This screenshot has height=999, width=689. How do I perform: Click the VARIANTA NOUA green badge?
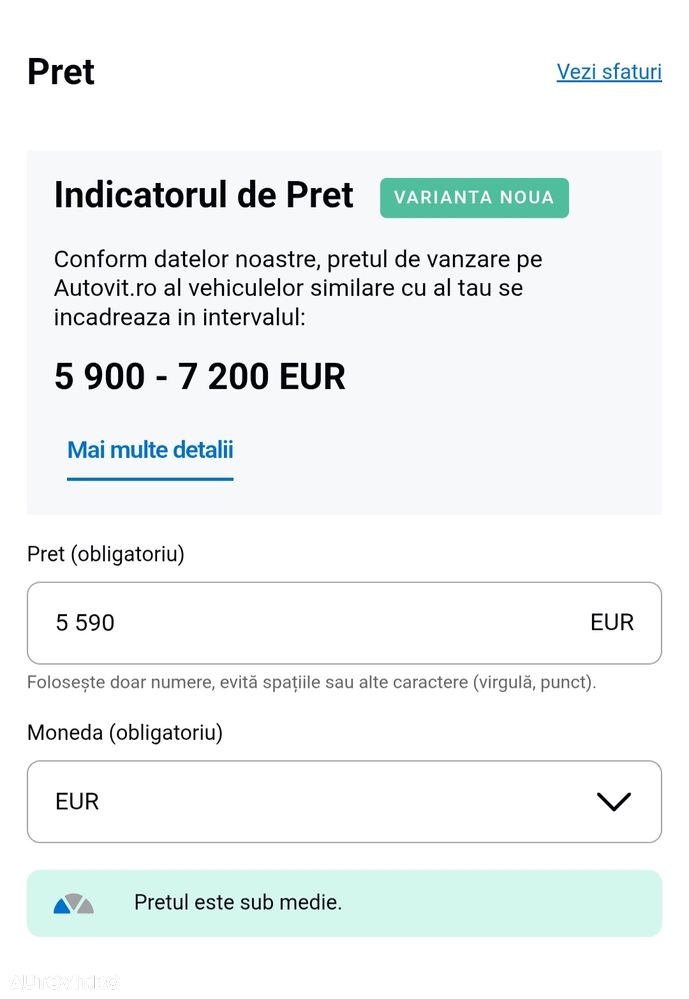tap(474, 197)
